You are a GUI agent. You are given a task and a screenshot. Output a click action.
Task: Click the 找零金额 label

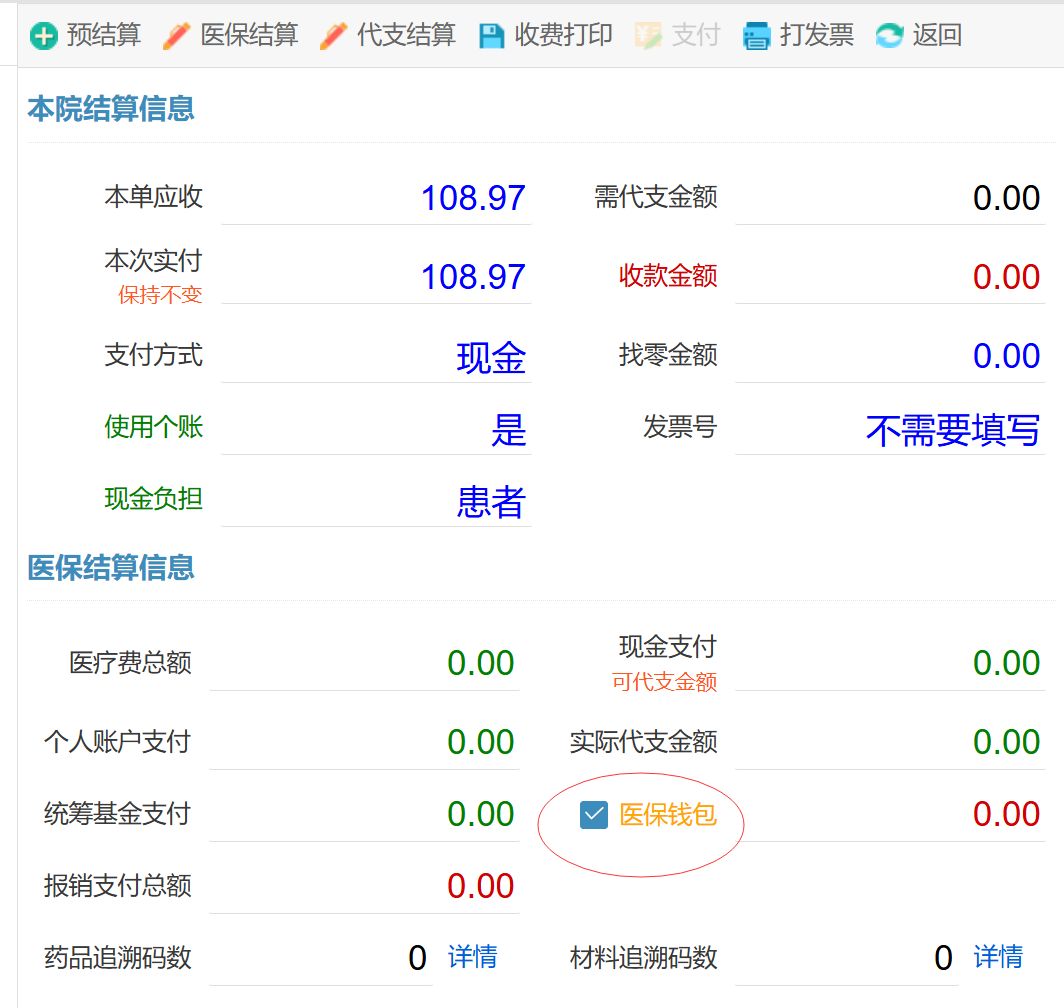(668, 355)
